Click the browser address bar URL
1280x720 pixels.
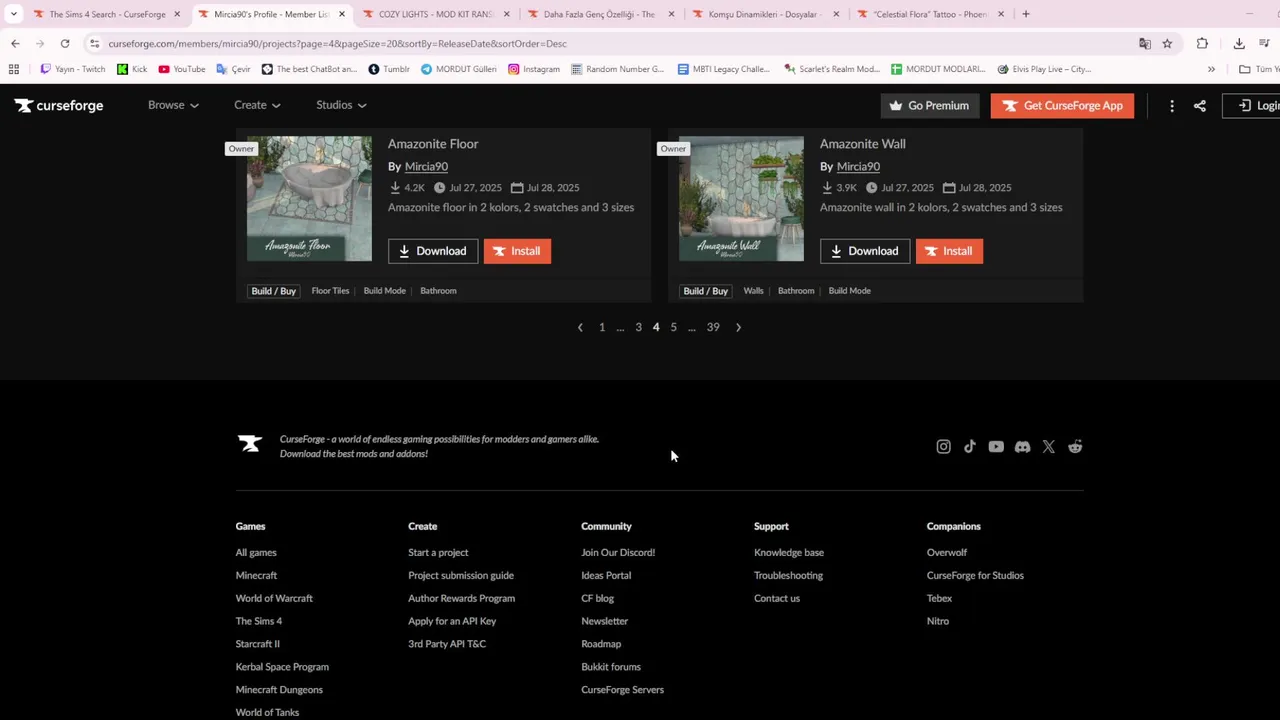pos(337,43)
